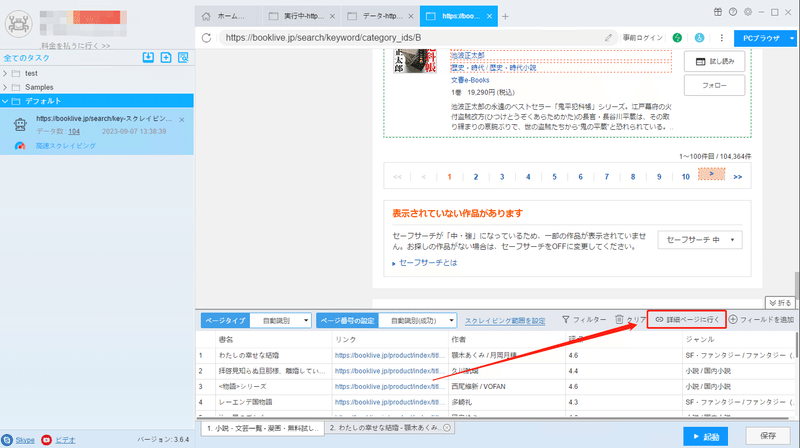Viewport: 800px width, 448px height.
Task: Click the data count 104 link
Action: (x=74, y=132)
